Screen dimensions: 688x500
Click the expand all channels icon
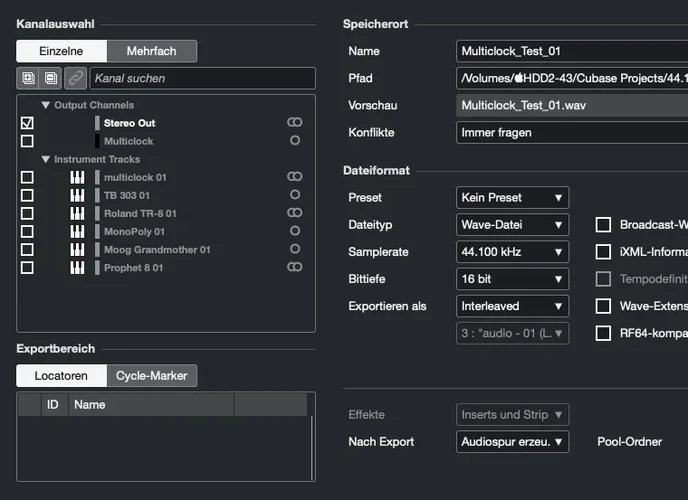27,78
